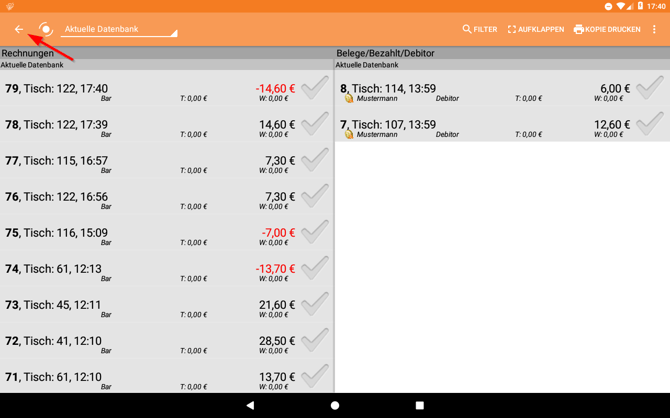The height and width of the screenshot is (418, 670).
Task: Open the three-dot overflow menu
Action: [655, 30]
